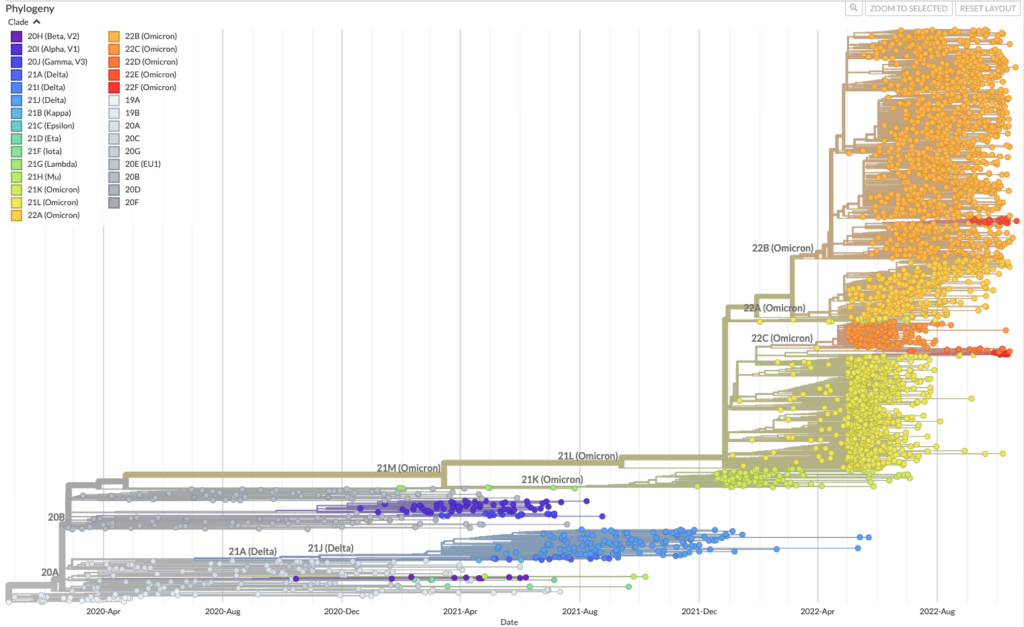
Task: Click the 20A branch label
Action: coord(49,572)
